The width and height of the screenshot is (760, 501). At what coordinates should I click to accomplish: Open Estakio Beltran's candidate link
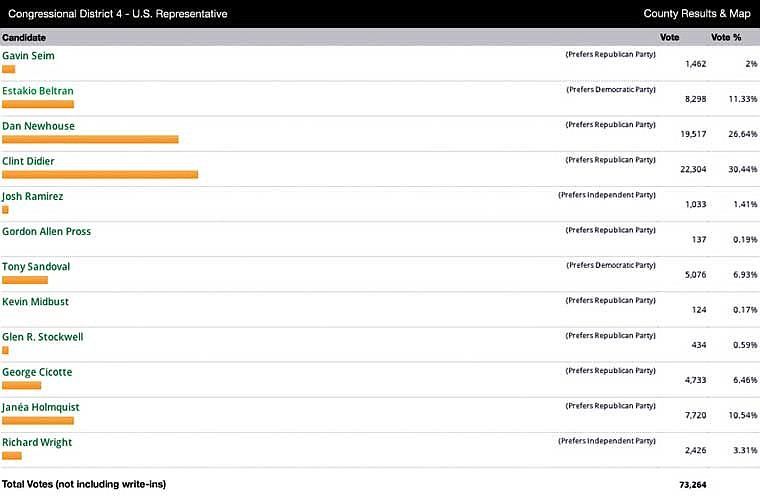point(38,91)
